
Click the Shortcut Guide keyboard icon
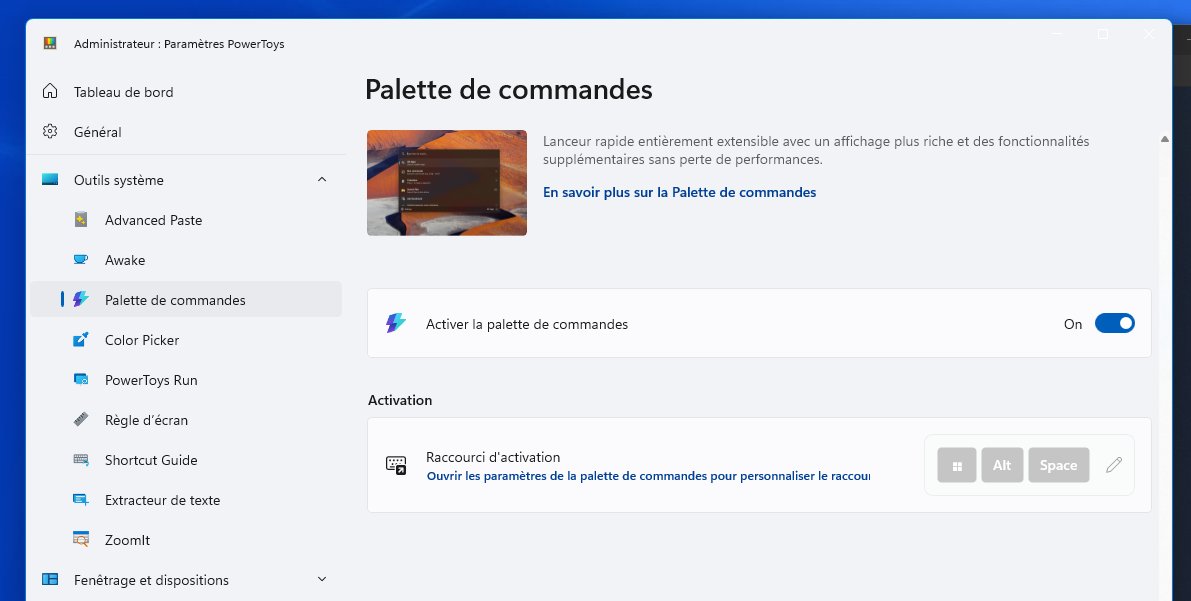(81, 460)
